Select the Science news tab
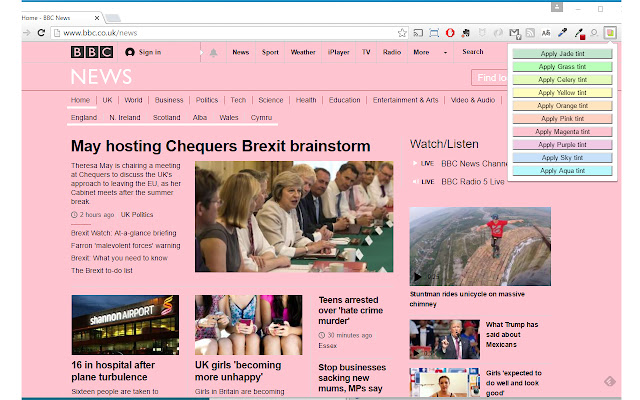 pos(271,100)
